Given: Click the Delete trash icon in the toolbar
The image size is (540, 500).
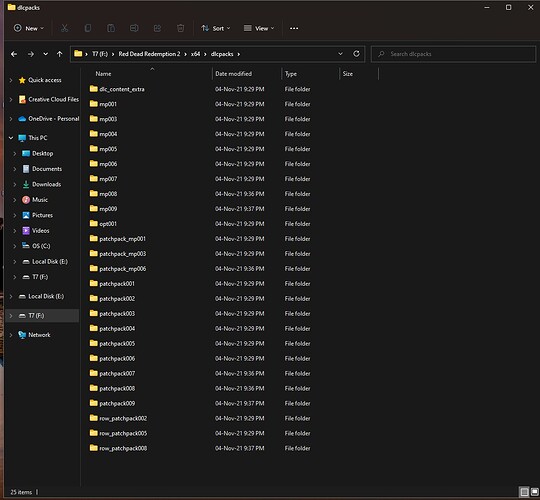Looking at the screenshot, I should point(180,28).
